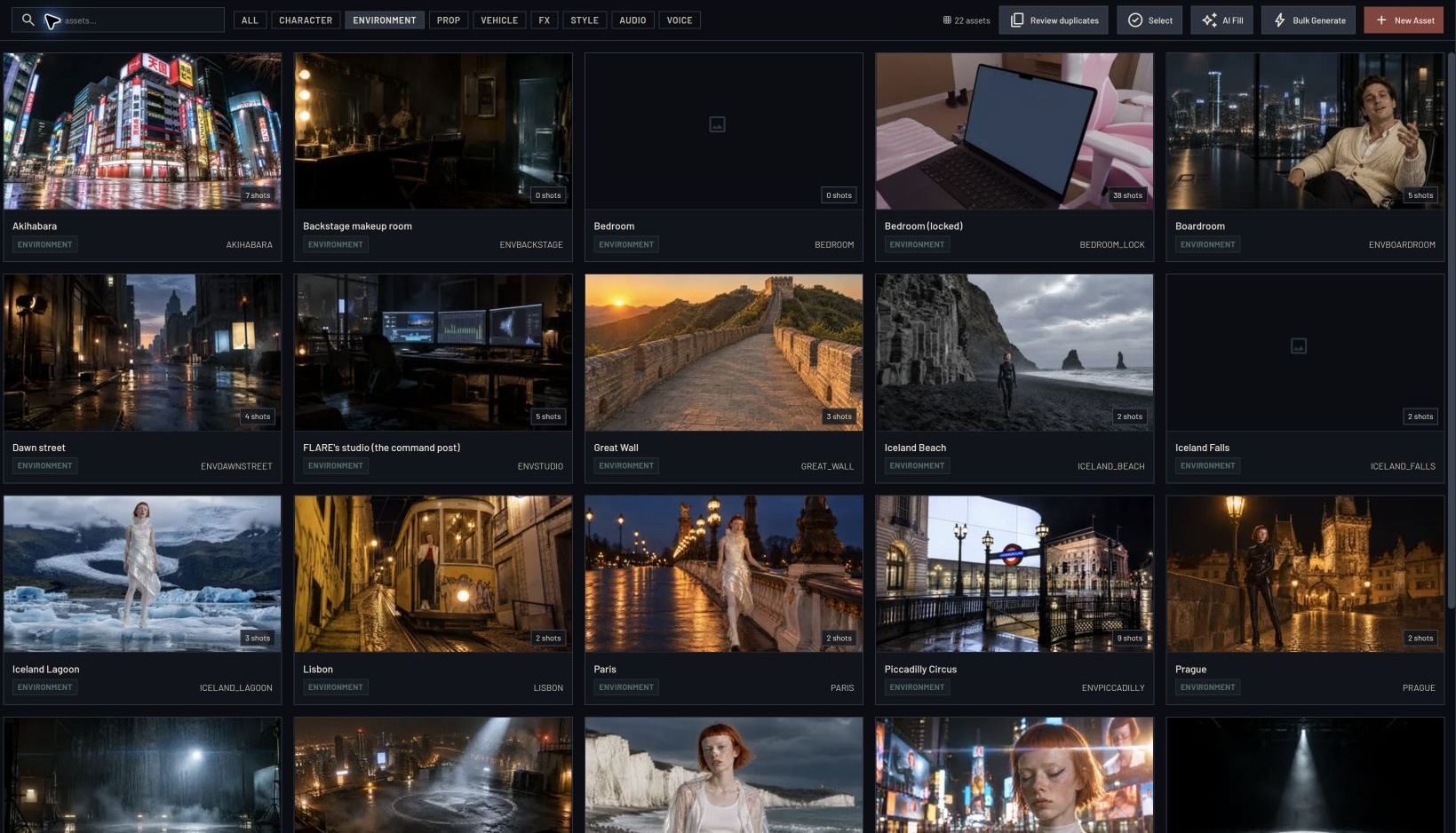Screen dimensions: 1456x833
Task: Click the Bulk Generate lightning icon
Action: click(x=1279, y=20)
